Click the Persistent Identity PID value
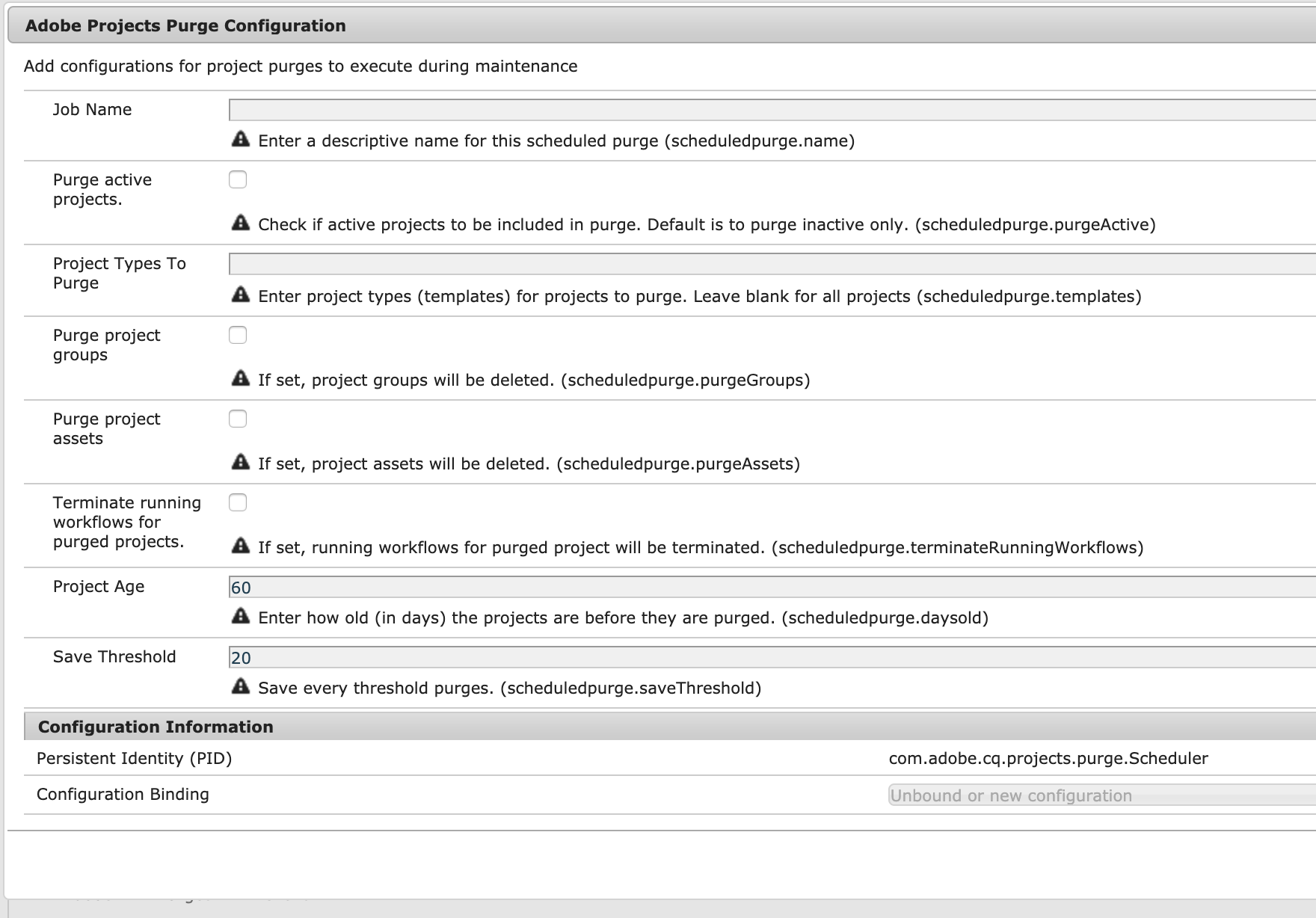The height and width of the screenshot is (918, 1316). pyautogui.click(x=1048, y=758)
